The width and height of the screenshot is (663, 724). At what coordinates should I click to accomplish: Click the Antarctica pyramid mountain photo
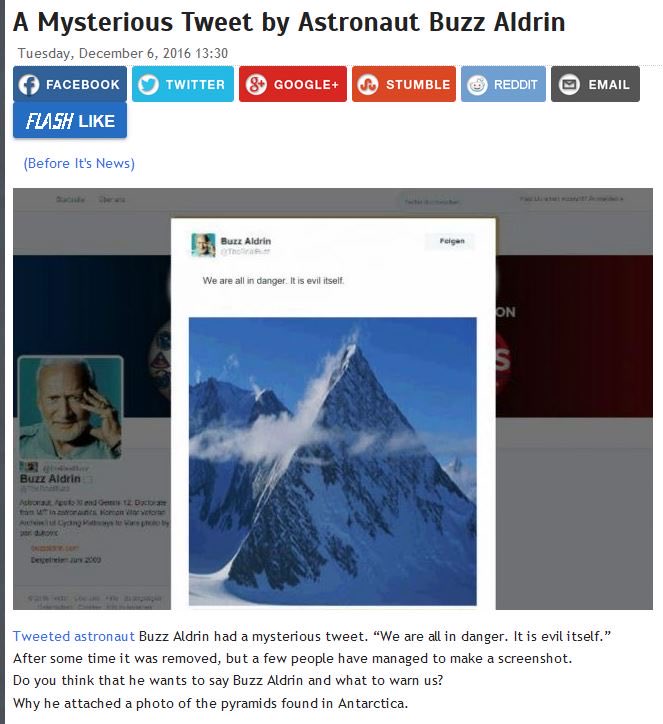click(332, 461)
